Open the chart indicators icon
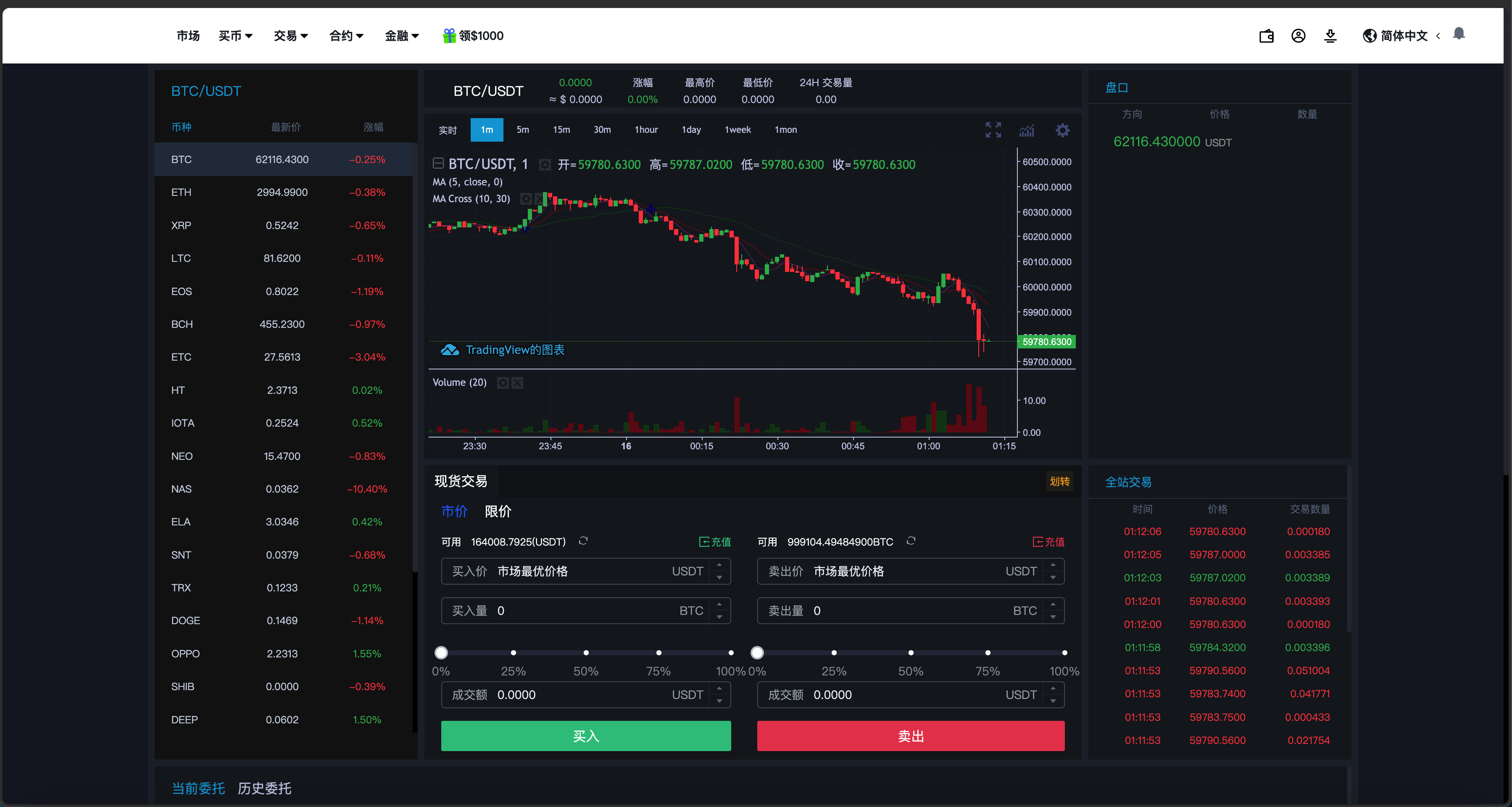 [1027, 130]
